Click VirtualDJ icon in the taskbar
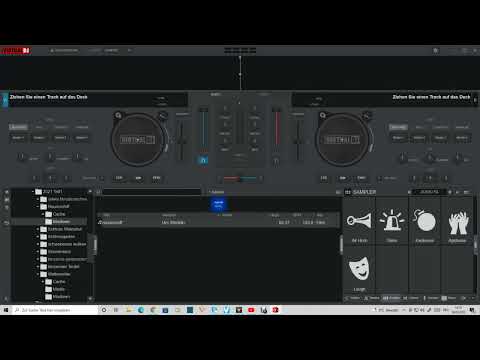The width and height of the screenshot is (480, 360). (x=275, y=310)
